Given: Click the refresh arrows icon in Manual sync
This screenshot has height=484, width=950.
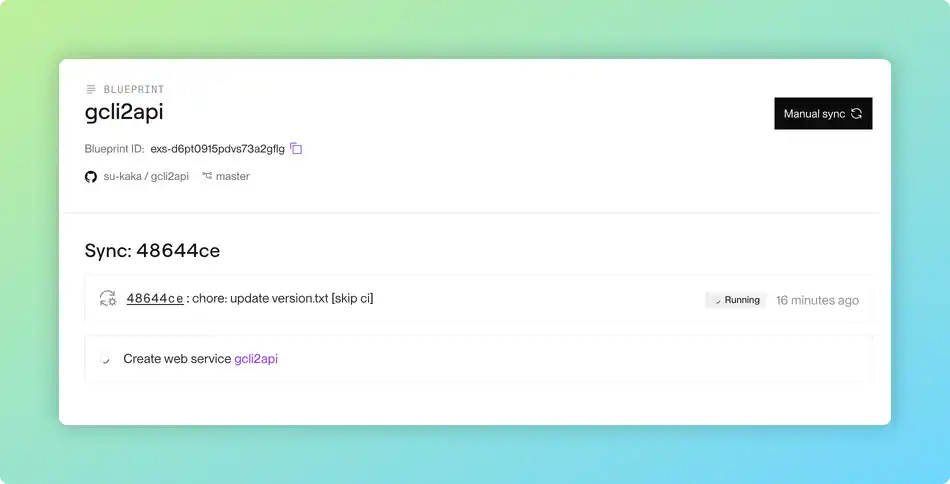Looking at the screenshot, I should coord(856,113).
